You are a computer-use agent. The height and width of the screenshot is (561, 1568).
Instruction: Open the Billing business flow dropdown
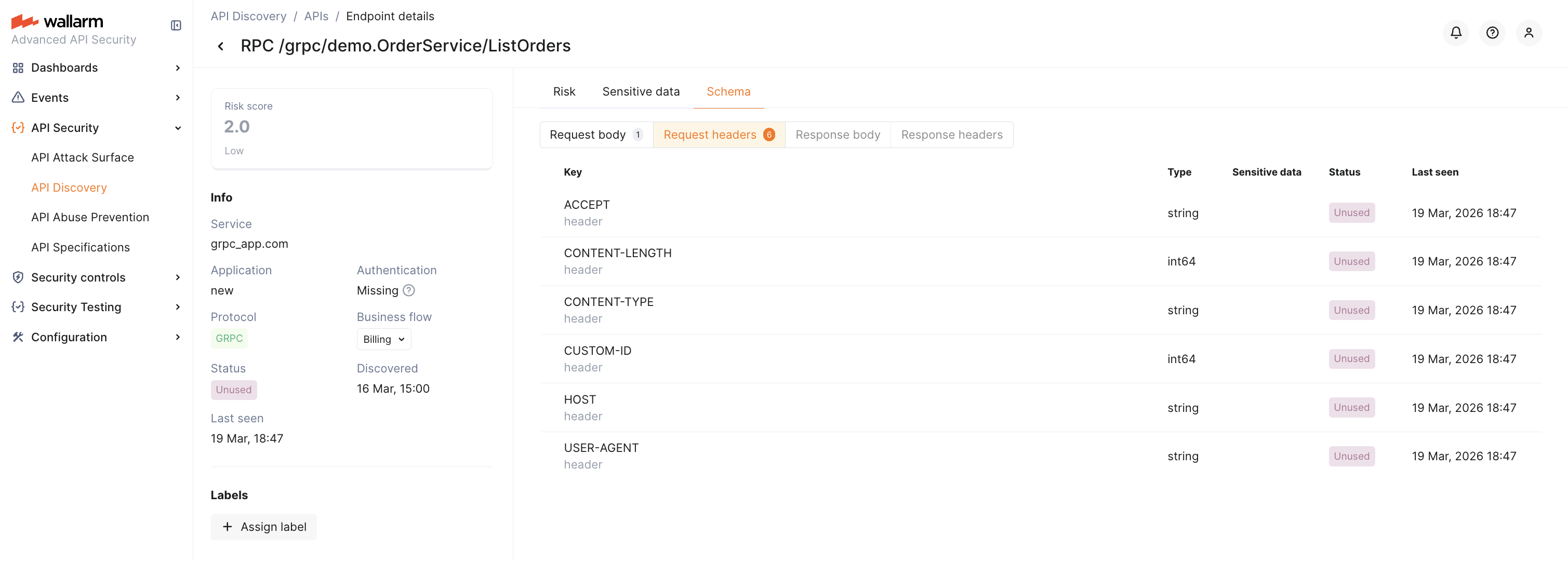click(x=383, y=339)
